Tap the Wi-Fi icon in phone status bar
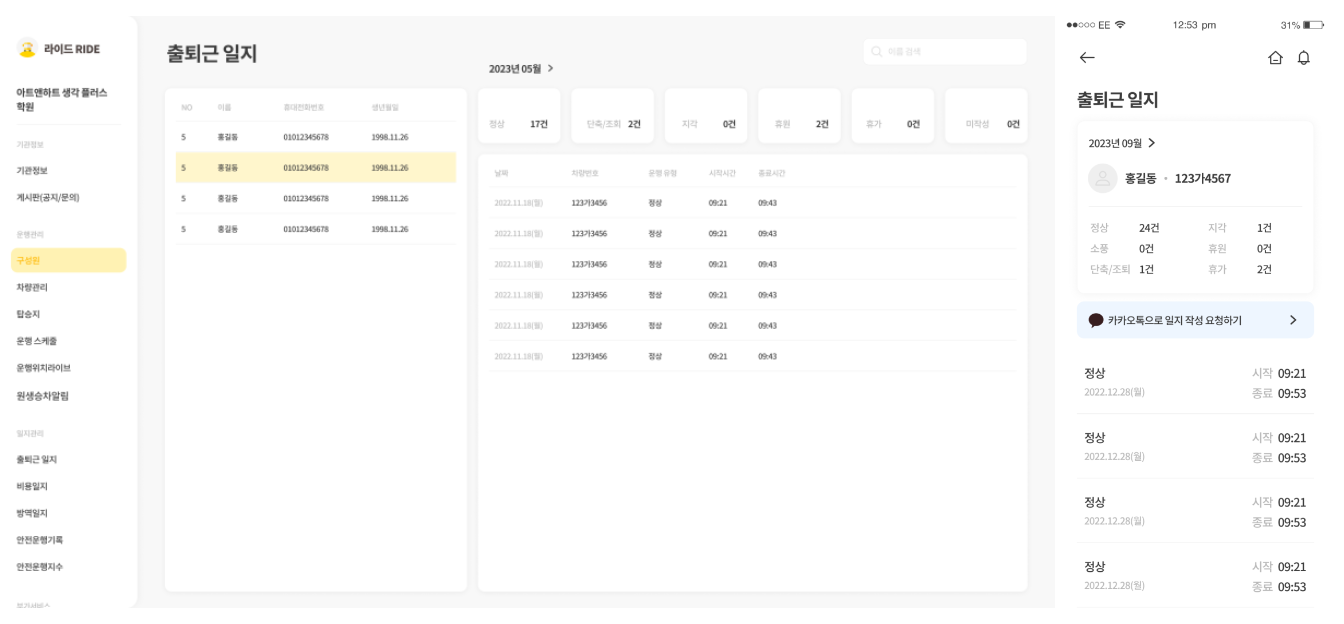This screenshot has width=1344, height=624. coord(1120,25)
